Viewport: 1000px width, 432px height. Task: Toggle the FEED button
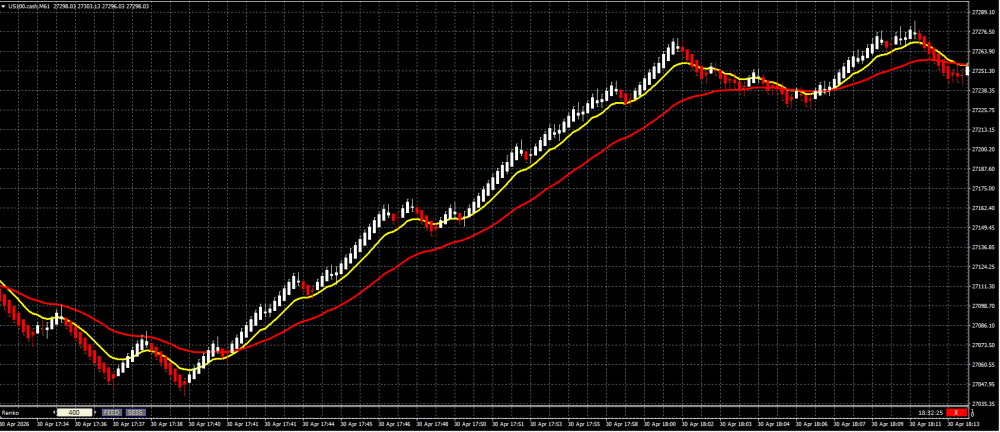coord(112,412)
